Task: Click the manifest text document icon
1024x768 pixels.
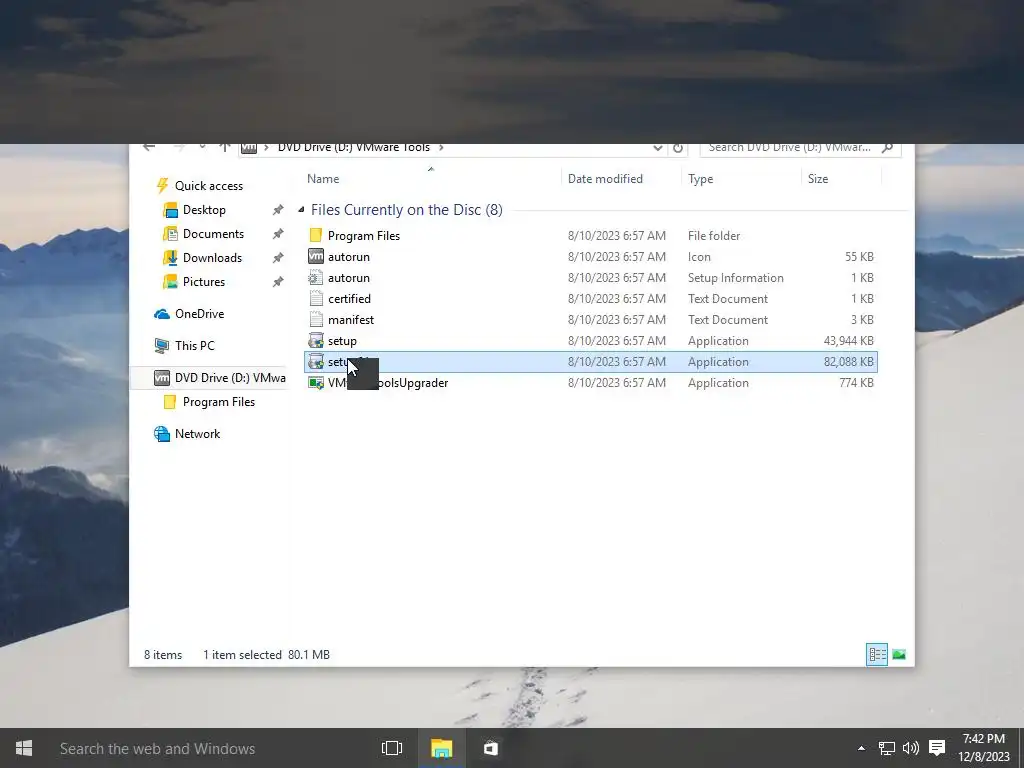Action: coord(316,319)
